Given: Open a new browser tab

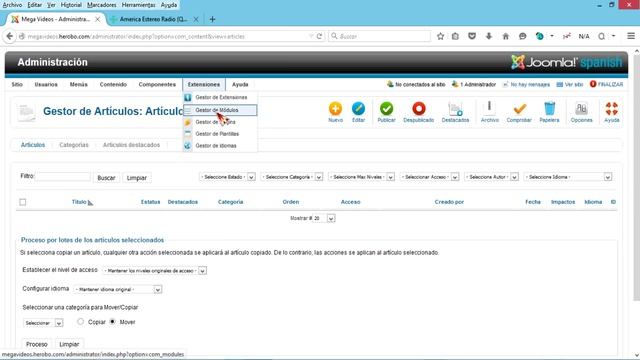Looking at the screenshot, I should [212, 19].
